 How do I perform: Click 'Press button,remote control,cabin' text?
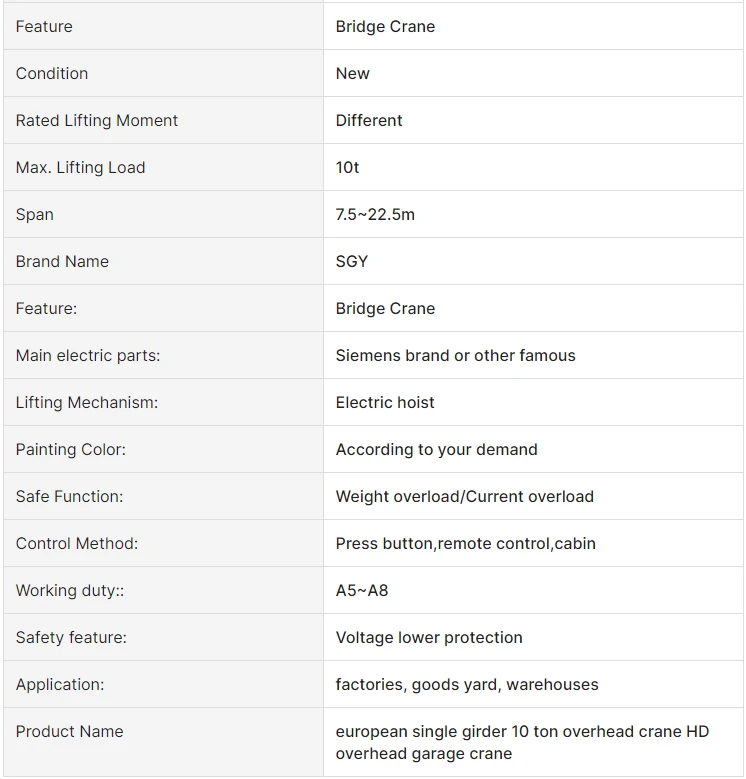[465, 544]
